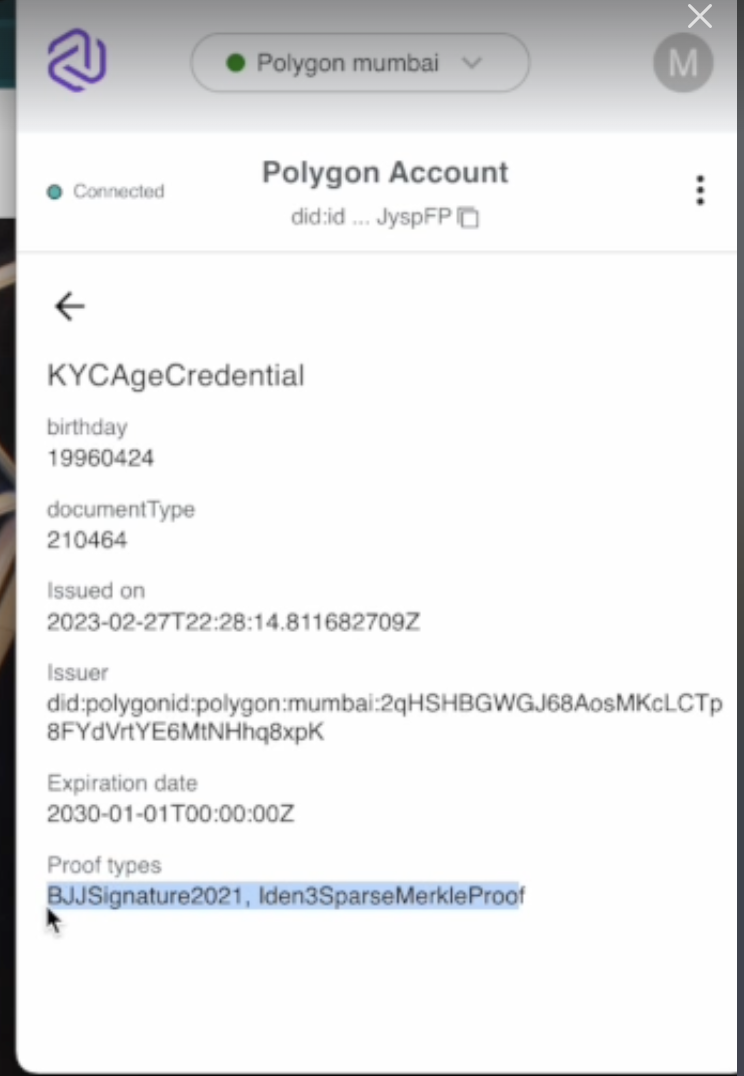Click the Polygon ID purple logo

point(77,60)
